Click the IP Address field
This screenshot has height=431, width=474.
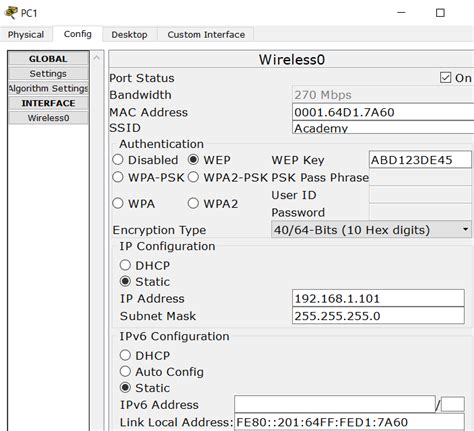point(378,298)
